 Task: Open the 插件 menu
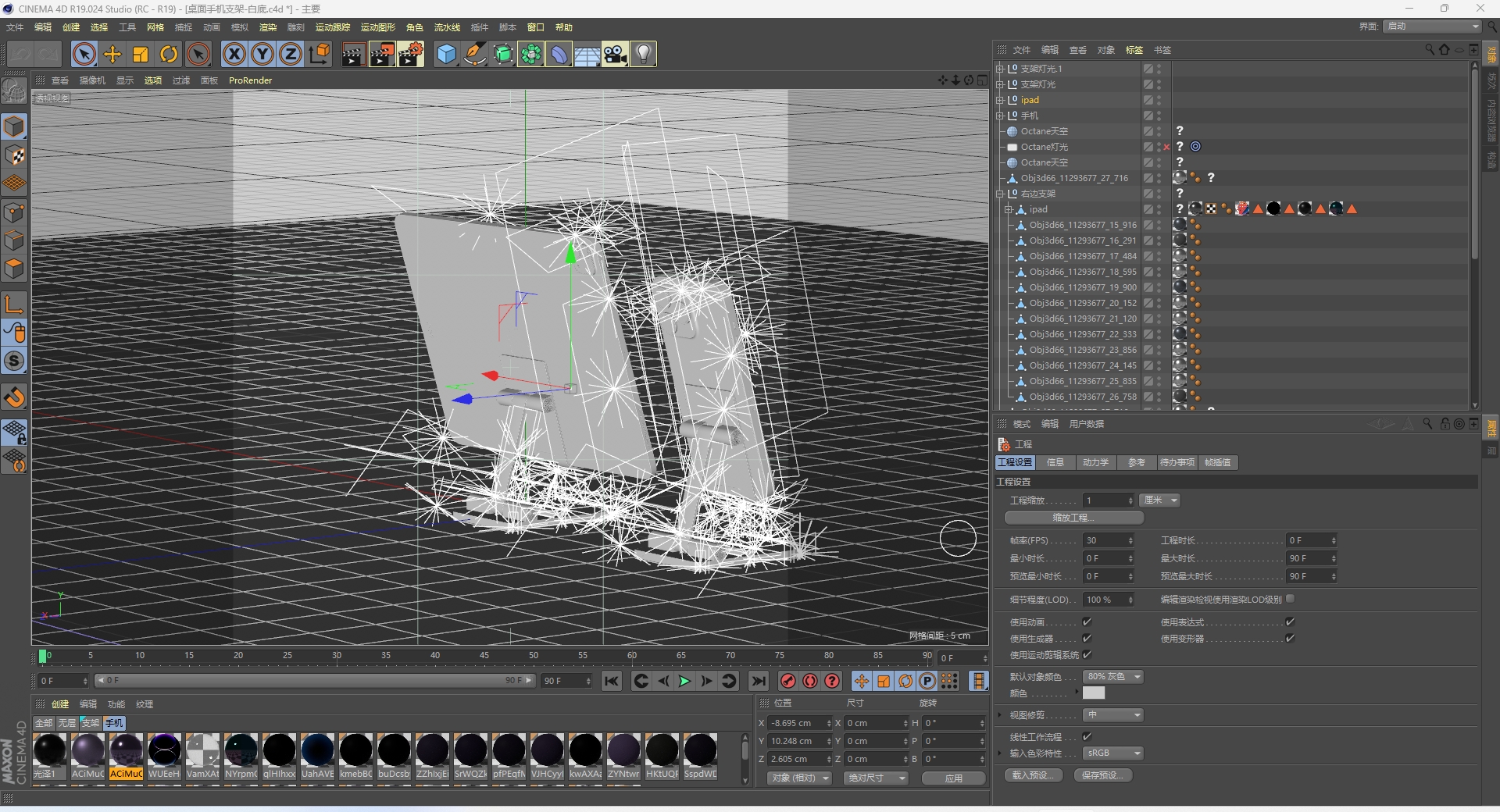click(x=480, y=27)
